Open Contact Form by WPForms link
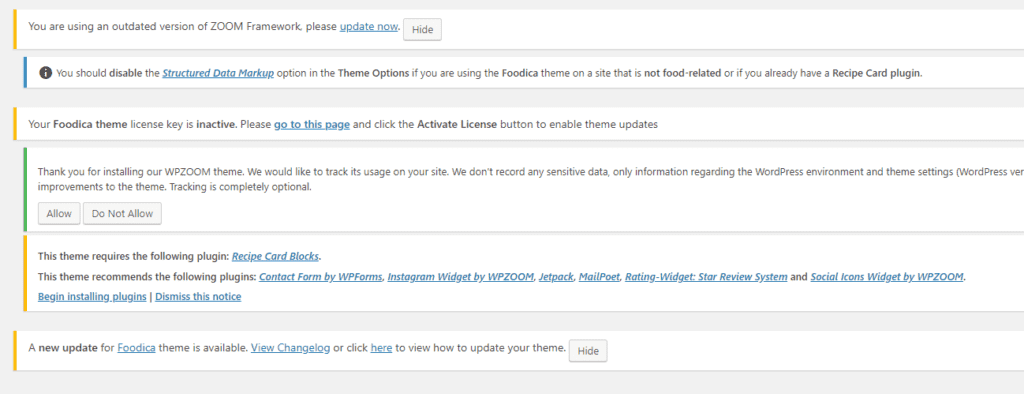Screen dimensions: 1024x394 (321, 276)
